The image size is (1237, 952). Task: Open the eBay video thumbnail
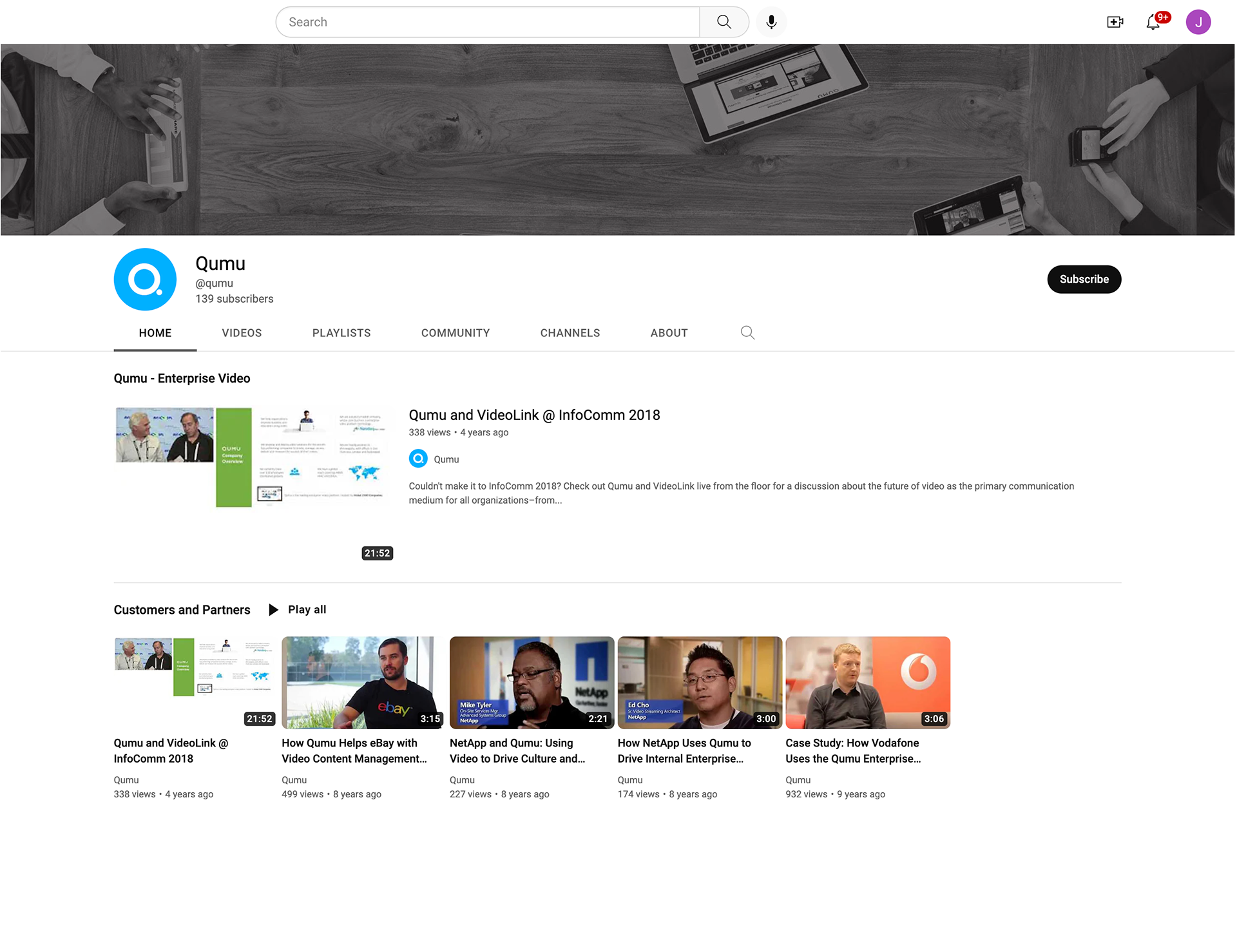tap(363, 683)
